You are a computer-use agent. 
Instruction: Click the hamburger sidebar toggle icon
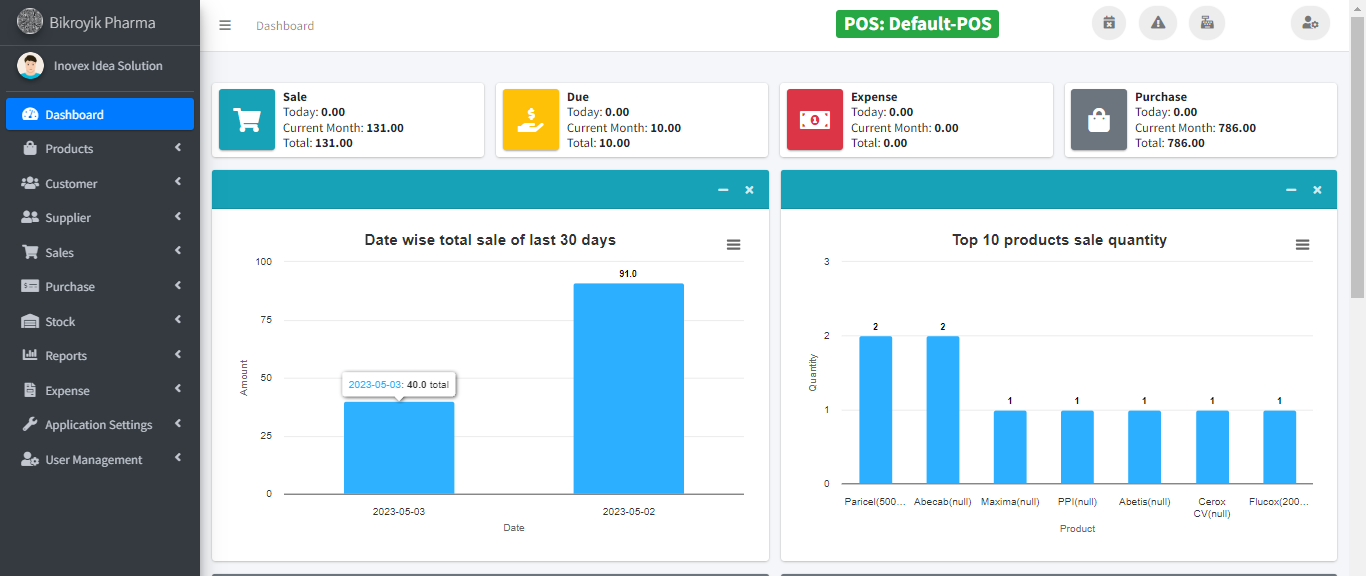225,26
